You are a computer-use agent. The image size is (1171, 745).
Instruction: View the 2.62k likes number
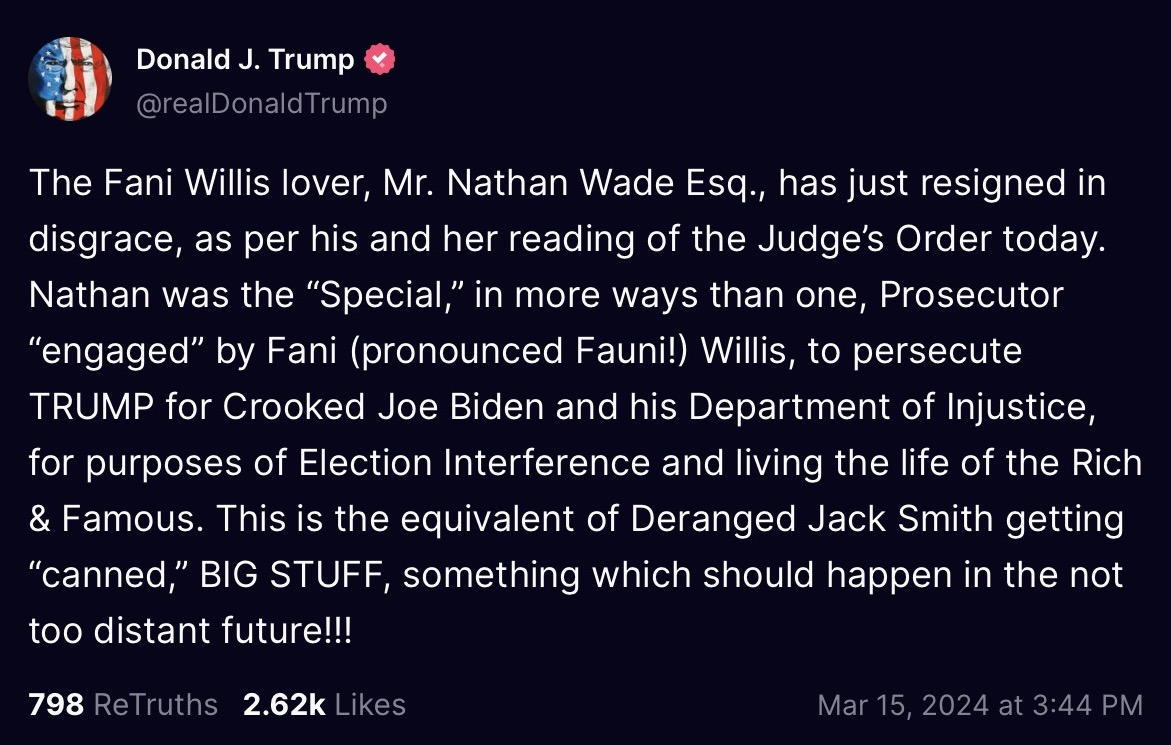[284, 705]
